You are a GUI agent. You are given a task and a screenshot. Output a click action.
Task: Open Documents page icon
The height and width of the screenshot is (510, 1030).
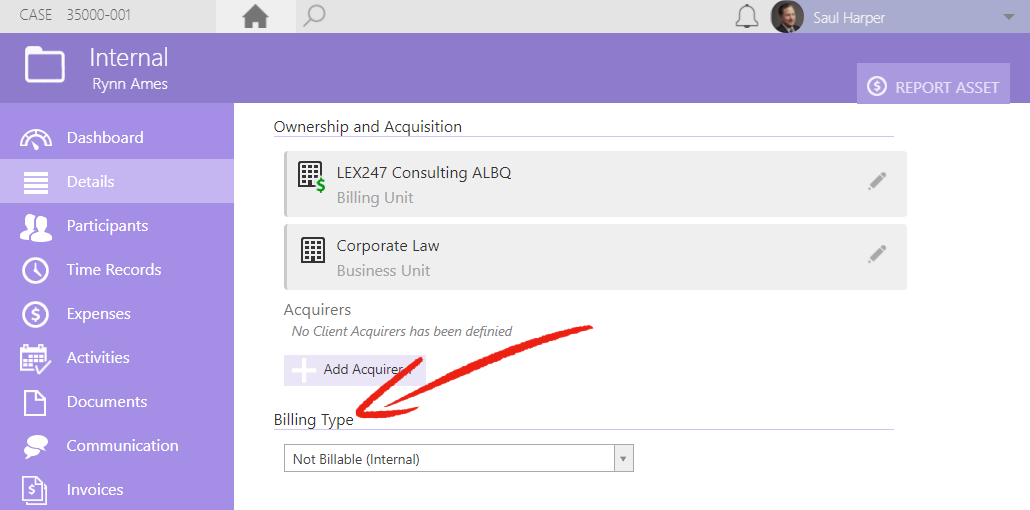[x=35, y=403]
